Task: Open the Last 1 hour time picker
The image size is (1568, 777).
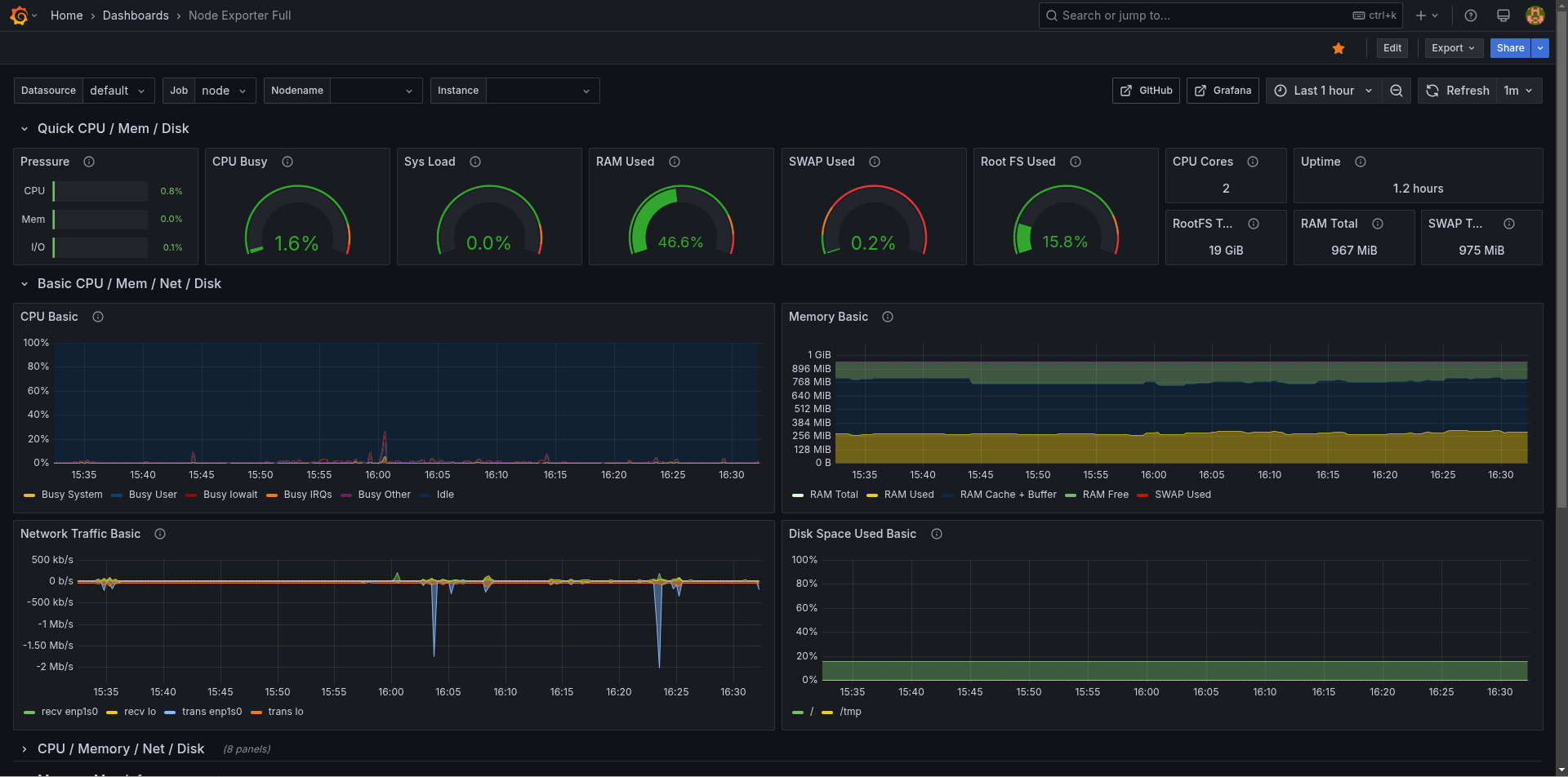Action: 1323,91
